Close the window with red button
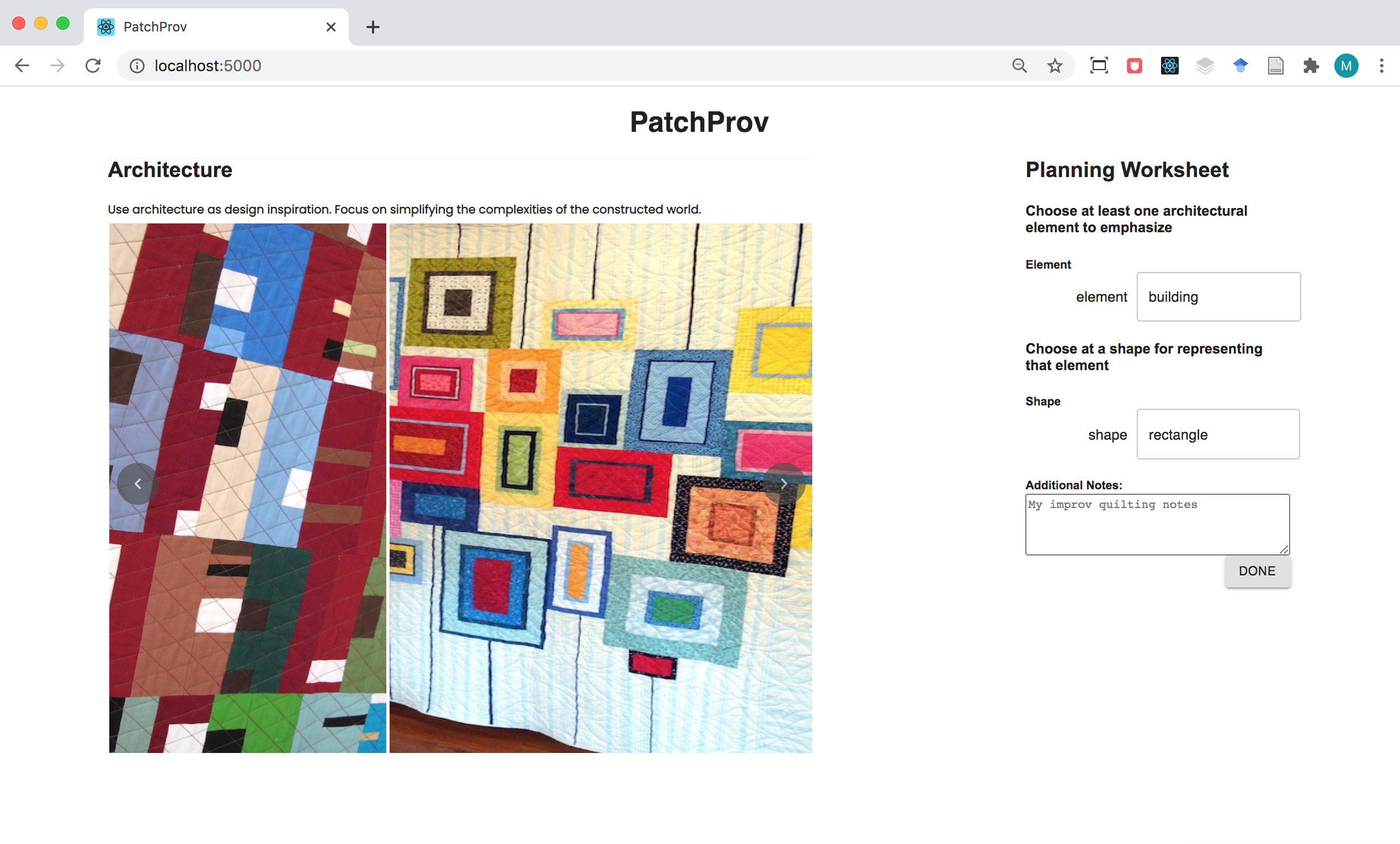 tap(19, 23)
